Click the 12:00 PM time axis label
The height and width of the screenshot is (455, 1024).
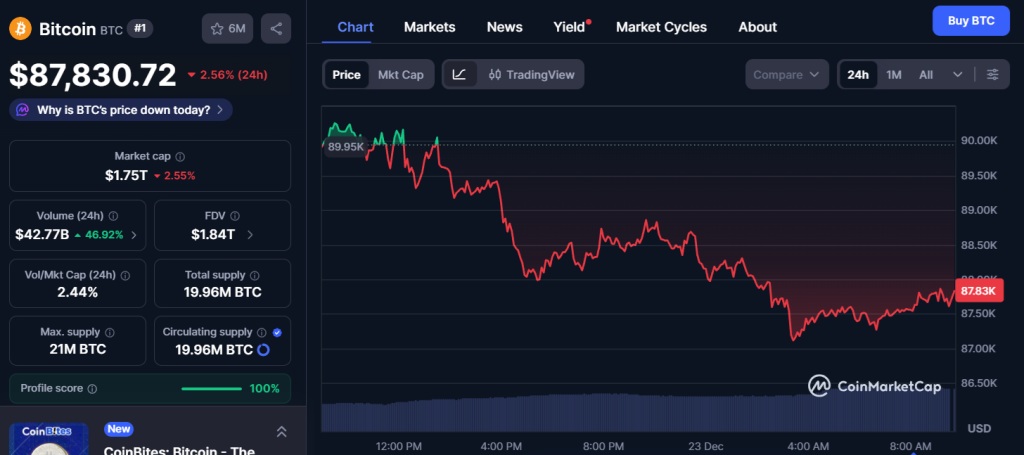(x=398, y=447)
